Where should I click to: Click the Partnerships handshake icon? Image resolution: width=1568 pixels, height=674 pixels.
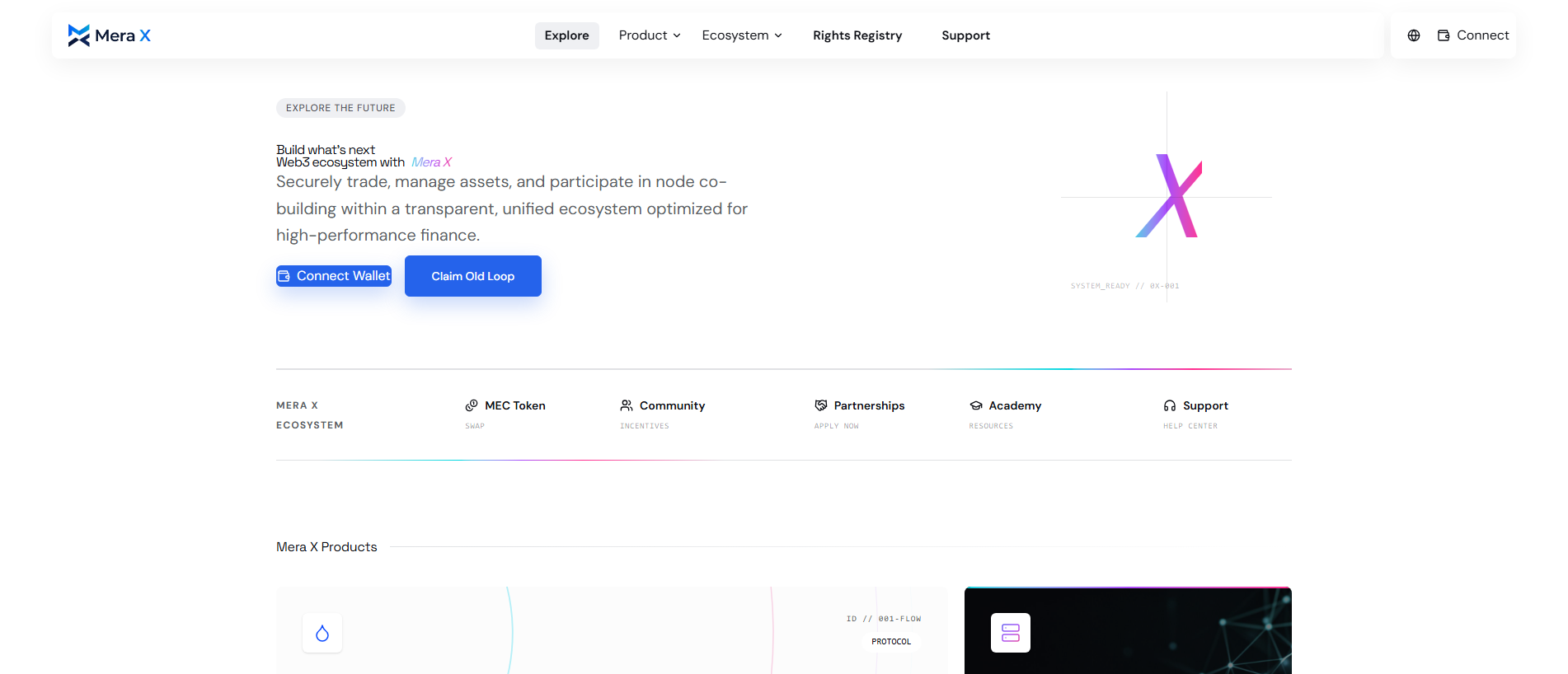pyautogui.click(x=821, y=405)
